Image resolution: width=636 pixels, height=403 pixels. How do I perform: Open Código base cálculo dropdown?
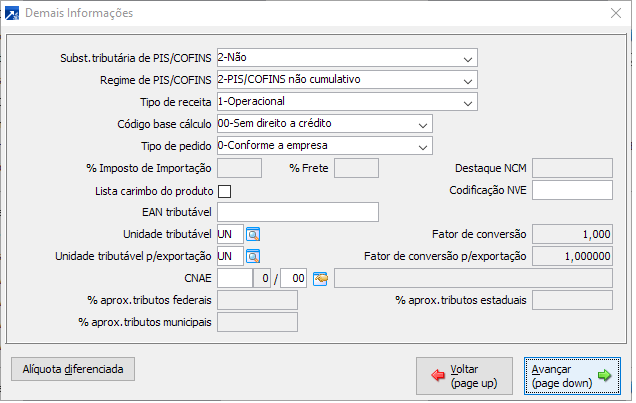pos(424,124)
